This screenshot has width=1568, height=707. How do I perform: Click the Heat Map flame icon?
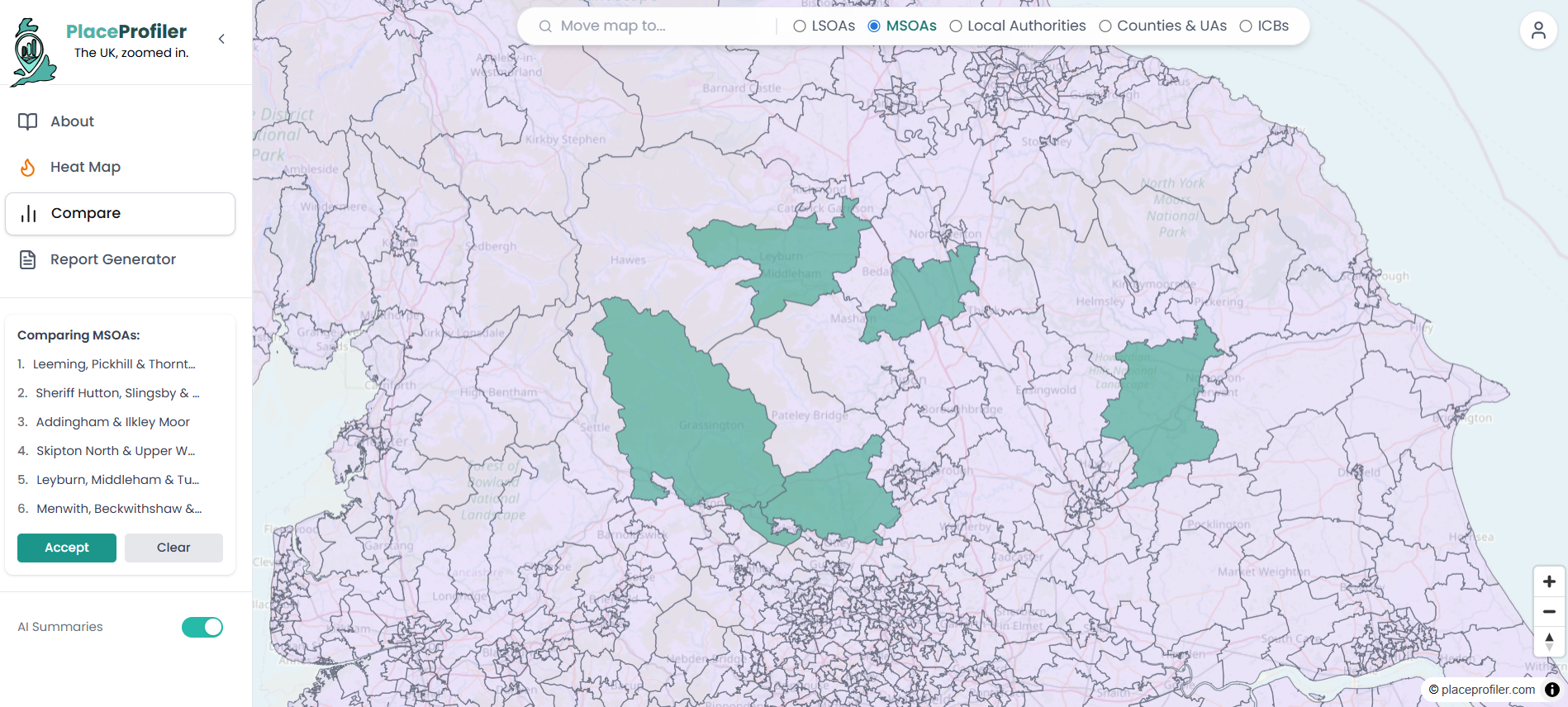point(27,168)
